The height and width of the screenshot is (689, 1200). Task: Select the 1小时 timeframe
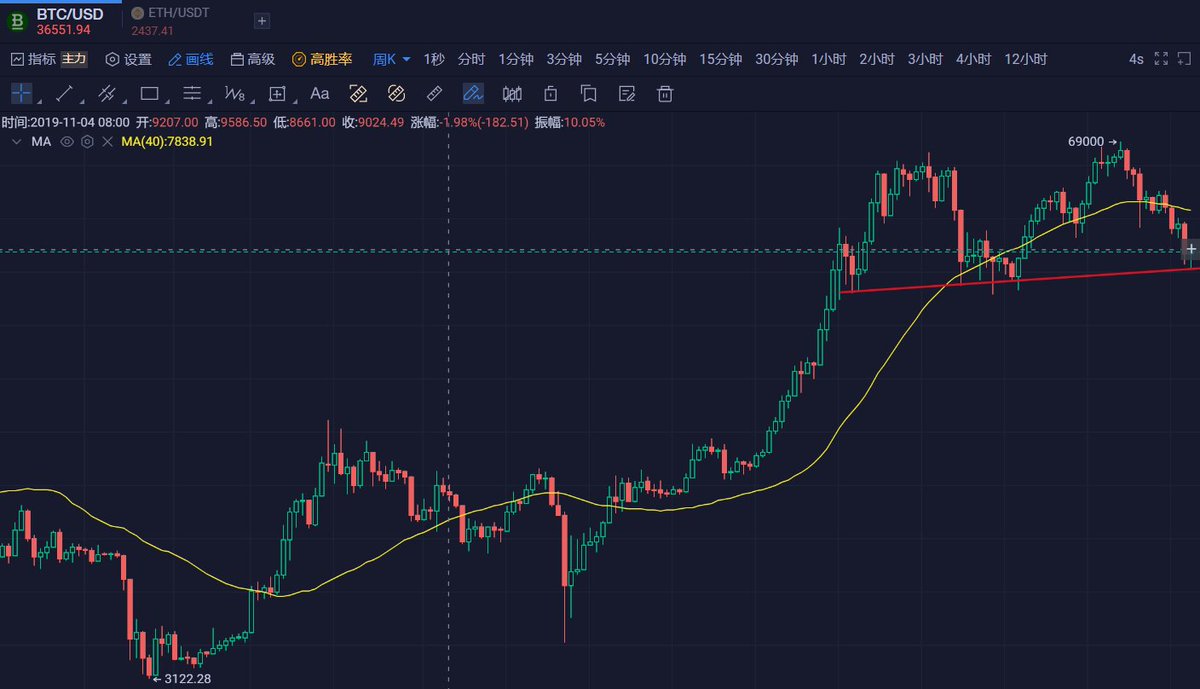(829, 59)
